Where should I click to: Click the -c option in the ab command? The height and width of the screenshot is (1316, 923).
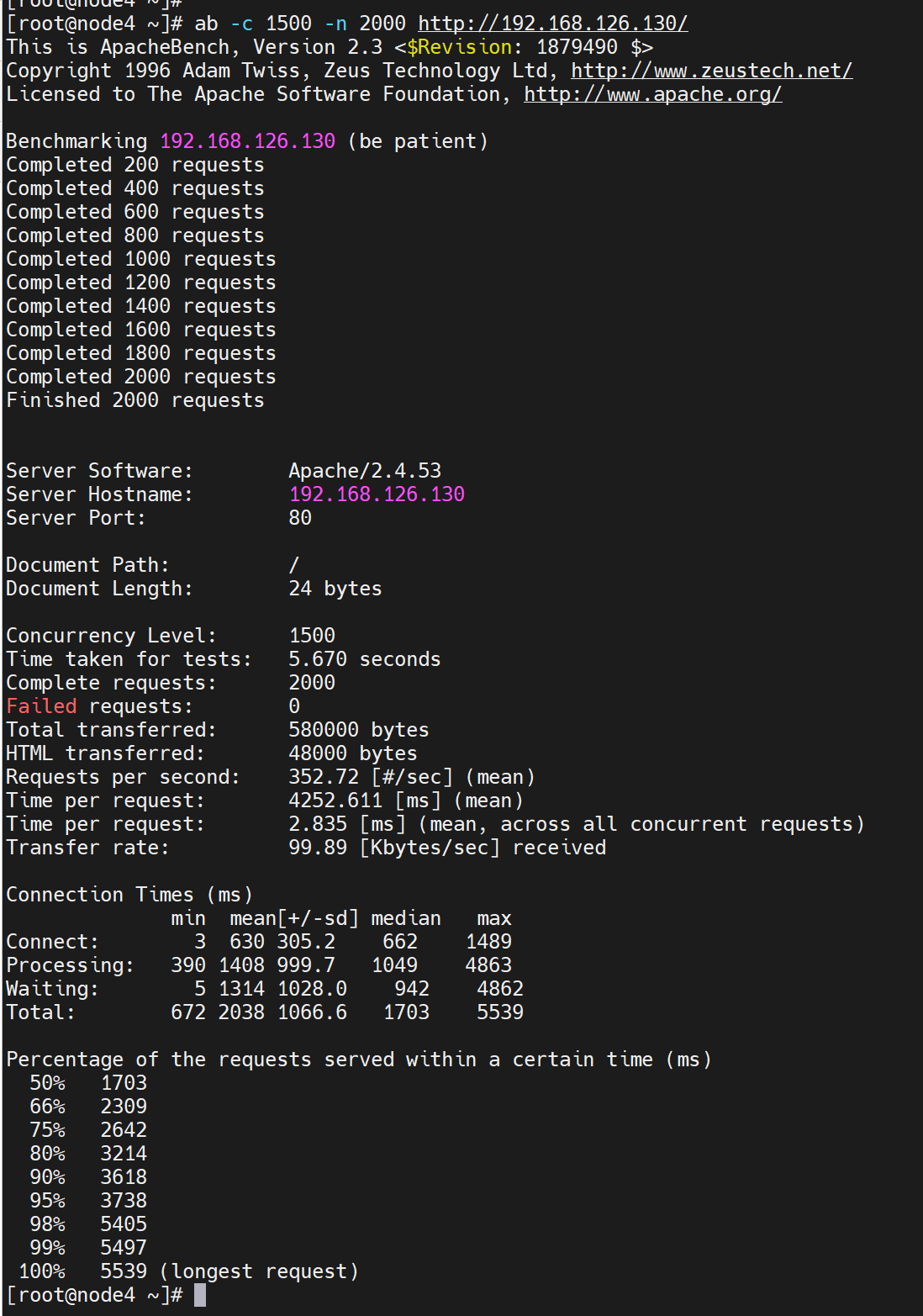coord(241,24)
